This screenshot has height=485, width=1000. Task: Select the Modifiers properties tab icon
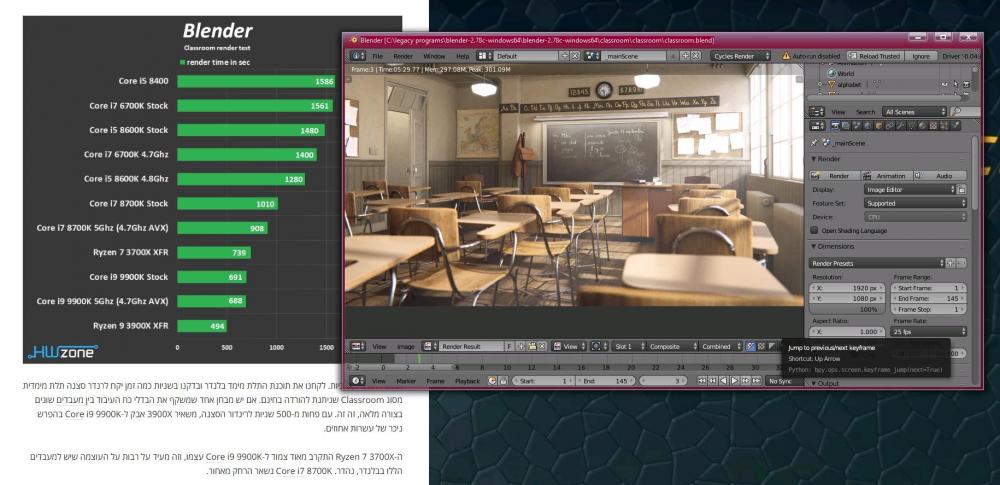click(x=901, y=126)
